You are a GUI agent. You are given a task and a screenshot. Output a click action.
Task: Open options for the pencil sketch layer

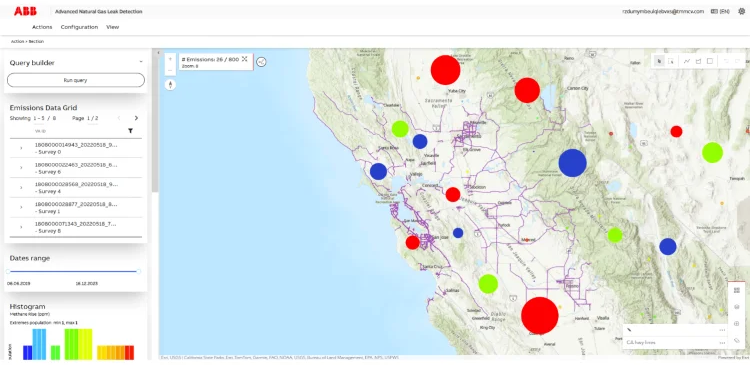click(722, 330)
